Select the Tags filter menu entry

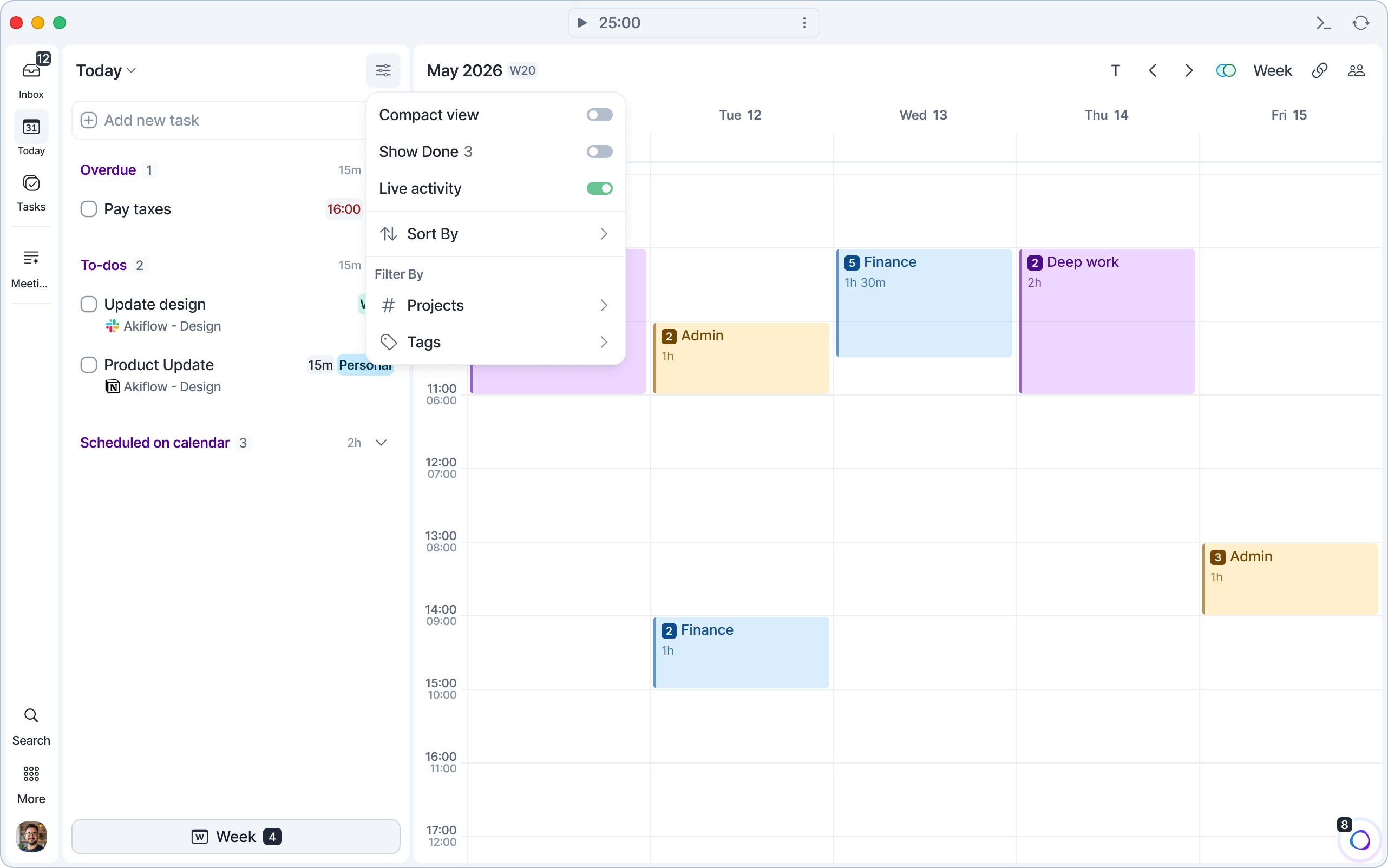click(495, 341)
